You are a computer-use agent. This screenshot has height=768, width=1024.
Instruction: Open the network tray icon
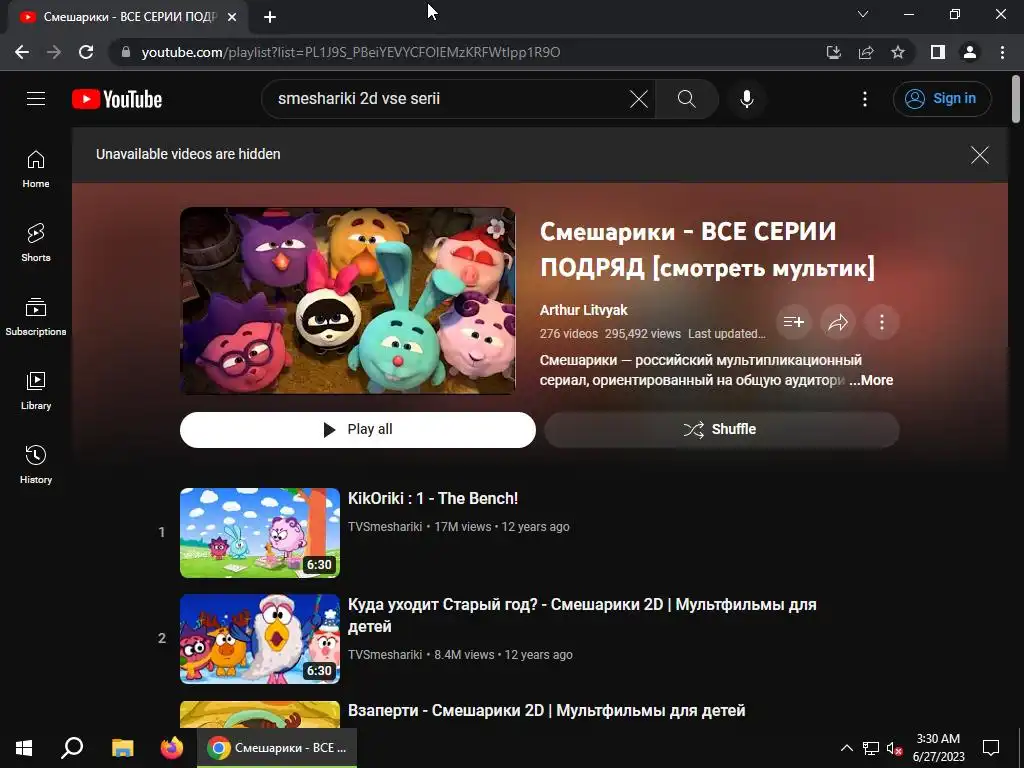tap(871, 748)
